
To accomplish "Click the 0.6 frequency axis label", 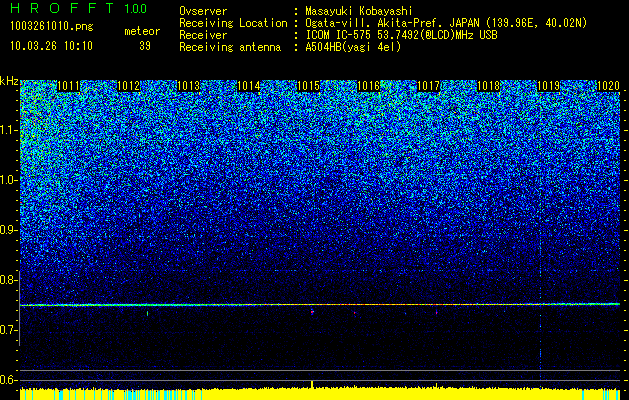I will pyautogui.click(x=9, y=380).
